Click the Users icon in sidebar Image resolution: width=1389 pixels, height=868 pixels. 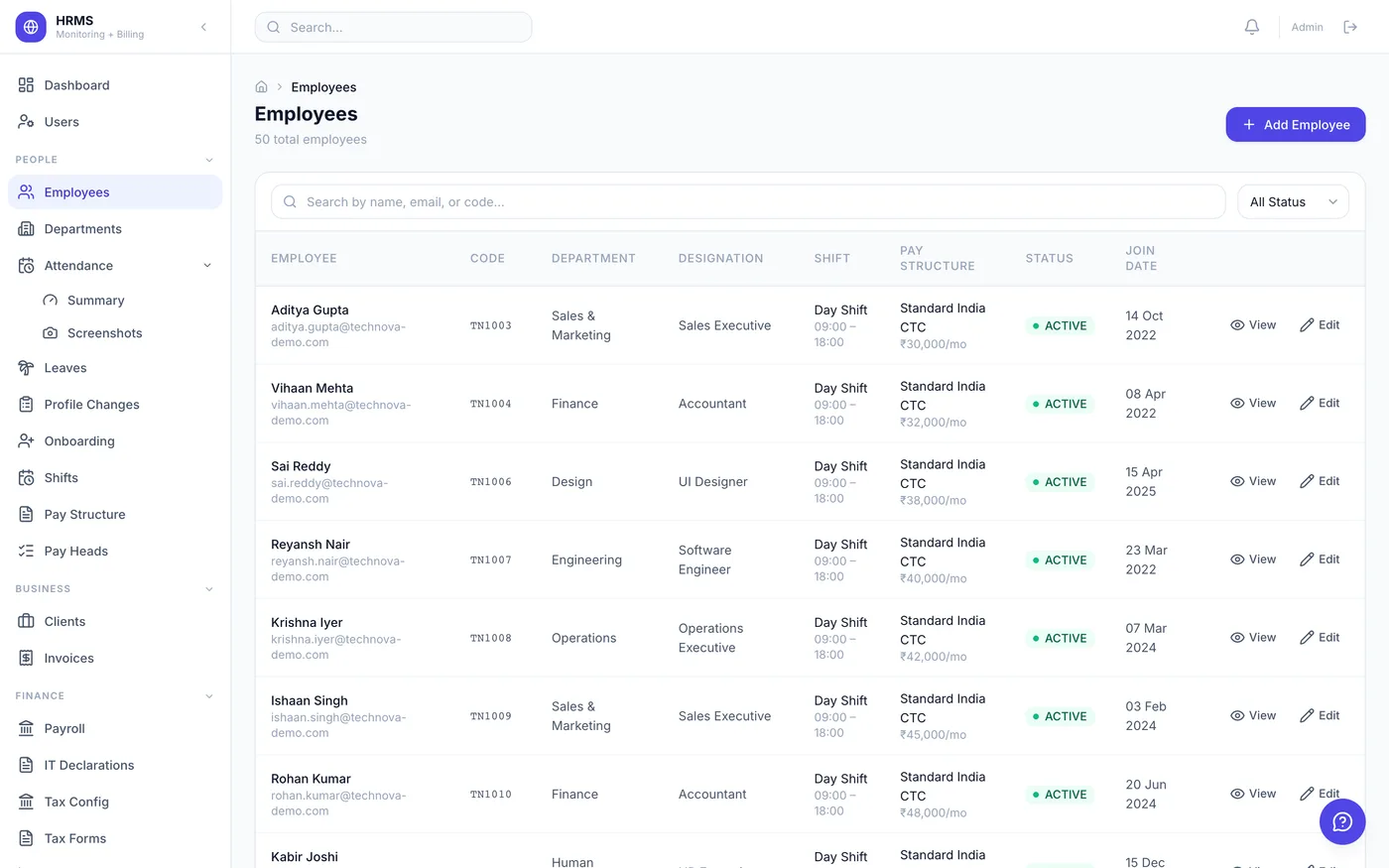pos(27,122)
